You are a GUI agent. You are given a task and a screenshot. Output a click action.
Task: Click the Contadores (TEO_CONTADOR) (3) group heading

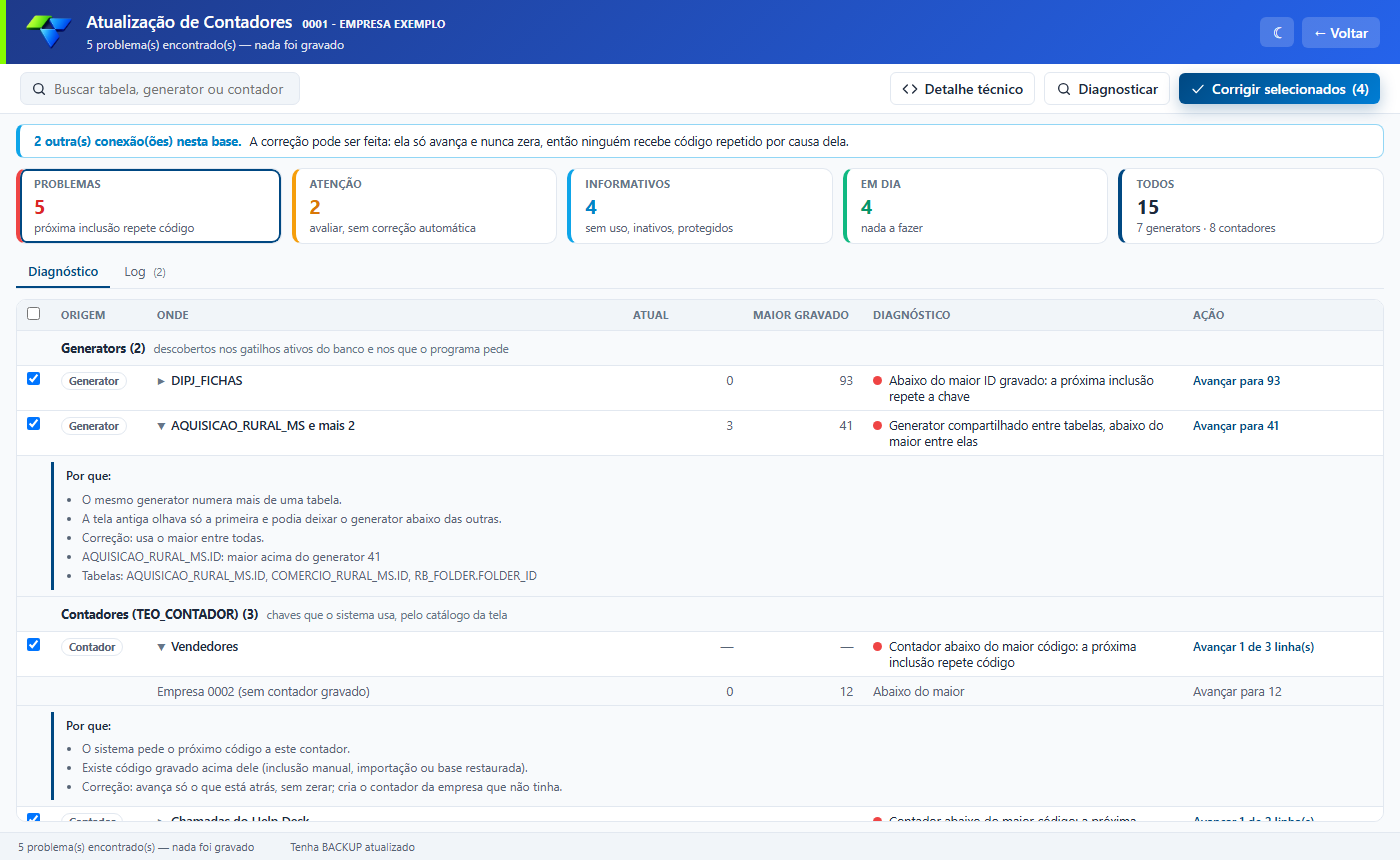tap(160, 614)
